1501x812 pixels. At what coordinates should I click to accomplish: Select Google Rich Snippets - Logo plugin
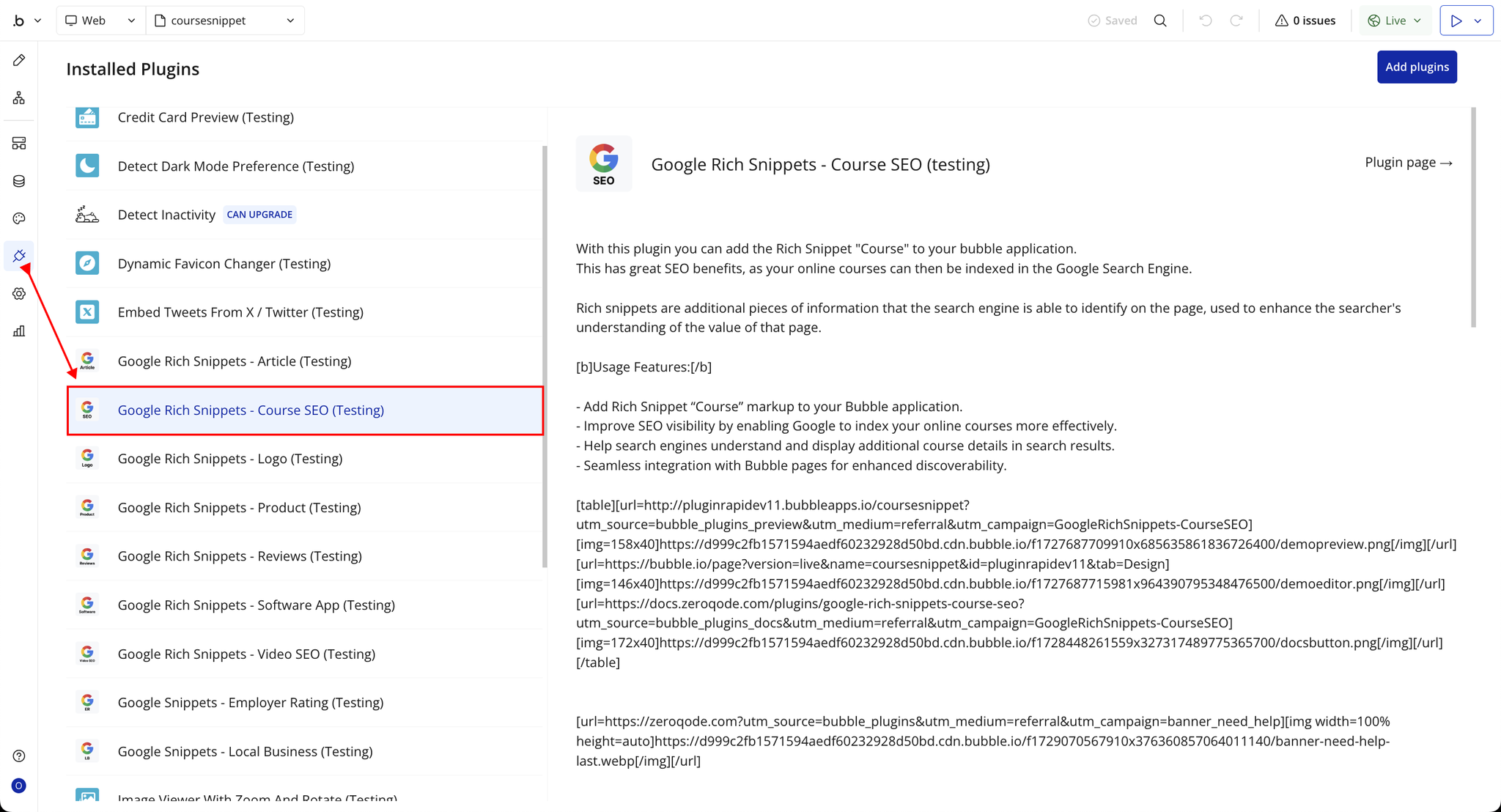tap(229, 459)
